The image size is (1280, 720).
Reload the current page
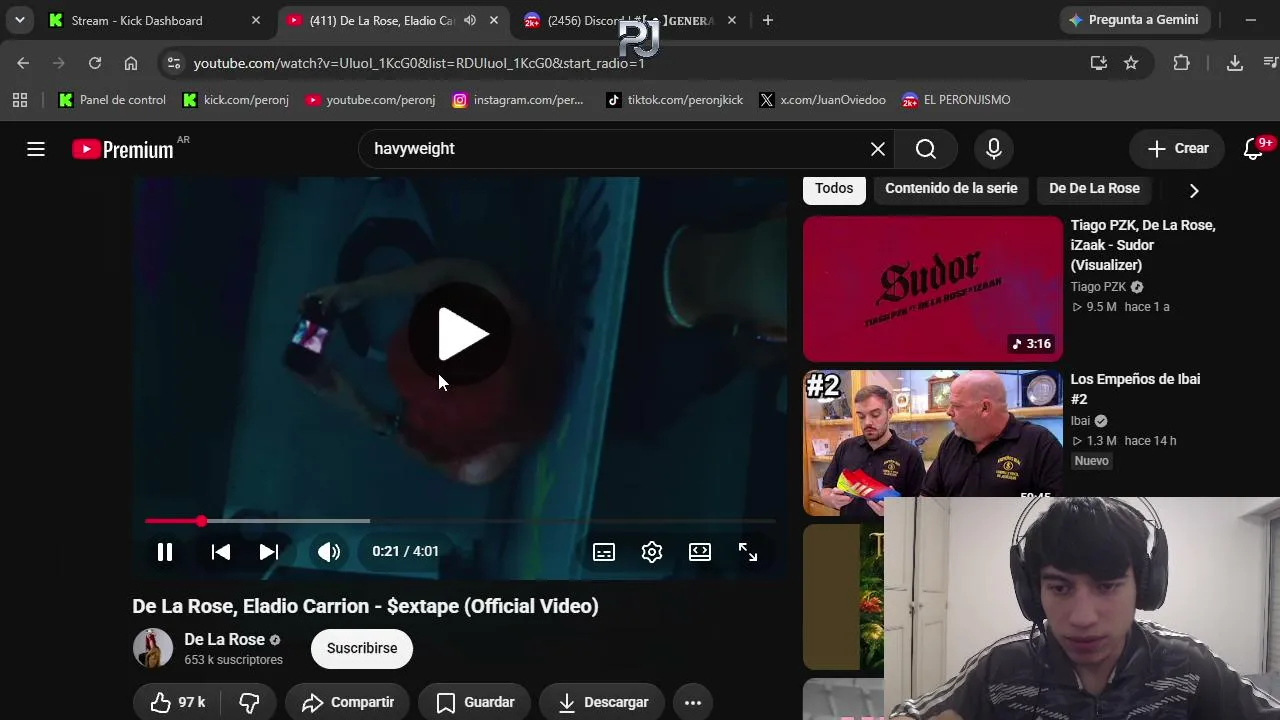point(95,63)
